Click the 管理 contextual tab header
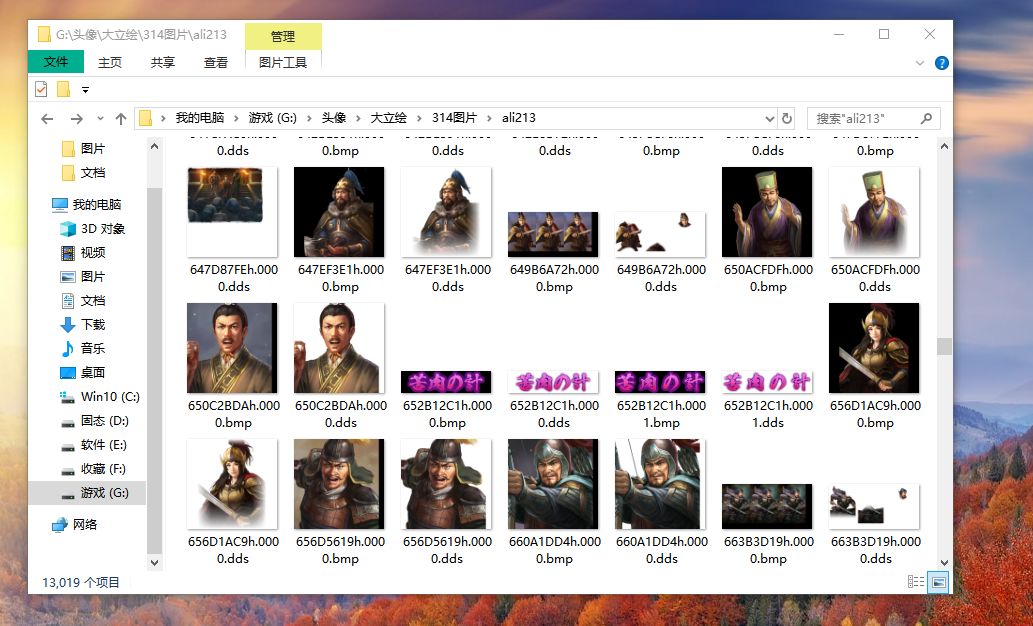Image resolution: width=1033 pixels, height=626 pixels. (283, 36)
